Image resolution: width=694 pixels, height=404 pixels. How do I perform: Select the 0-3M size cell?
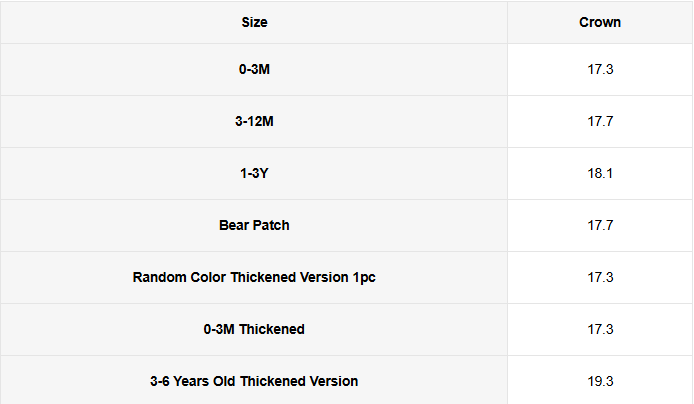click(x=254, y=70)
